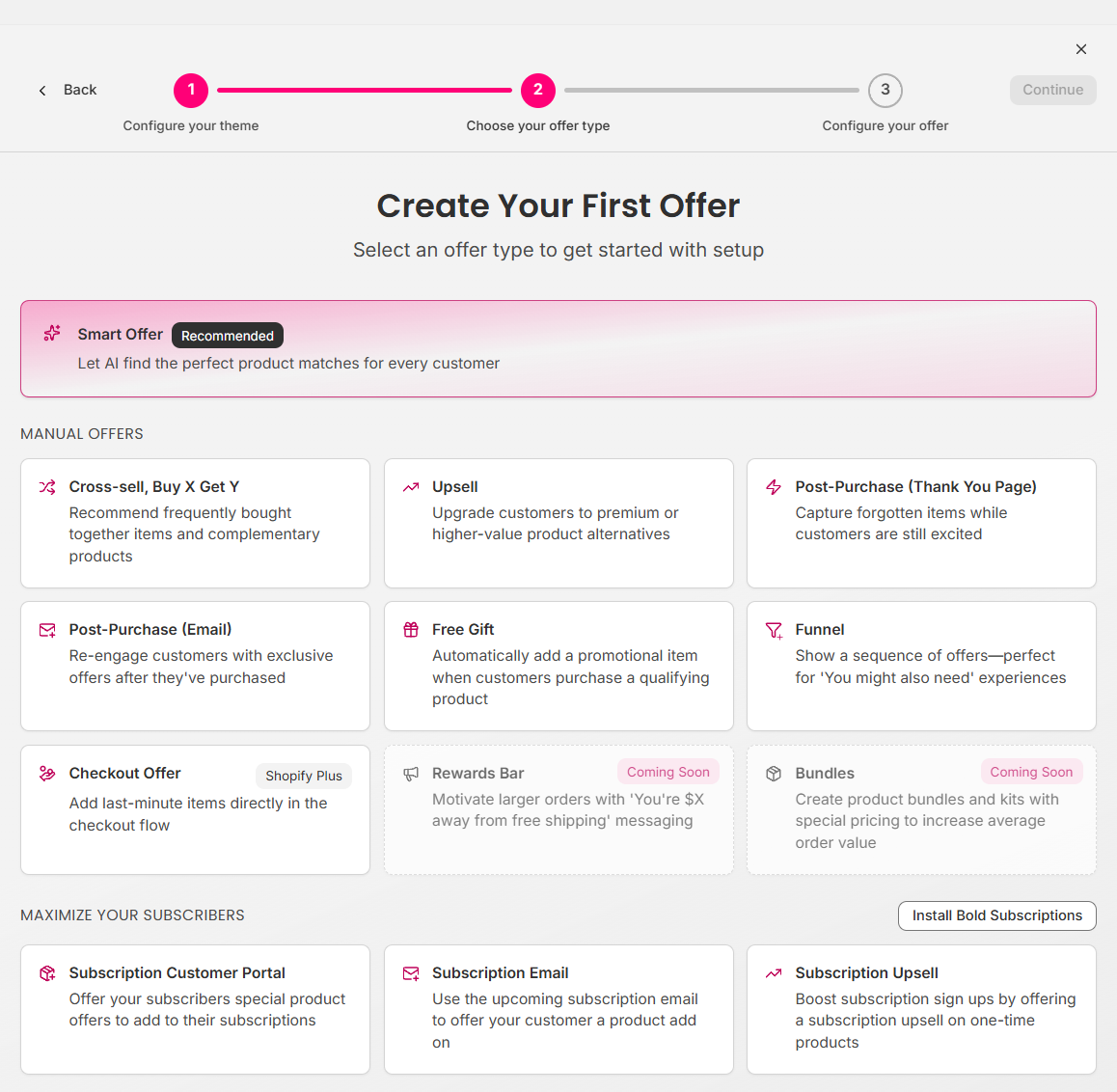
Task: Pick the Funnel offer title
Action: click(x=820, y=630)
